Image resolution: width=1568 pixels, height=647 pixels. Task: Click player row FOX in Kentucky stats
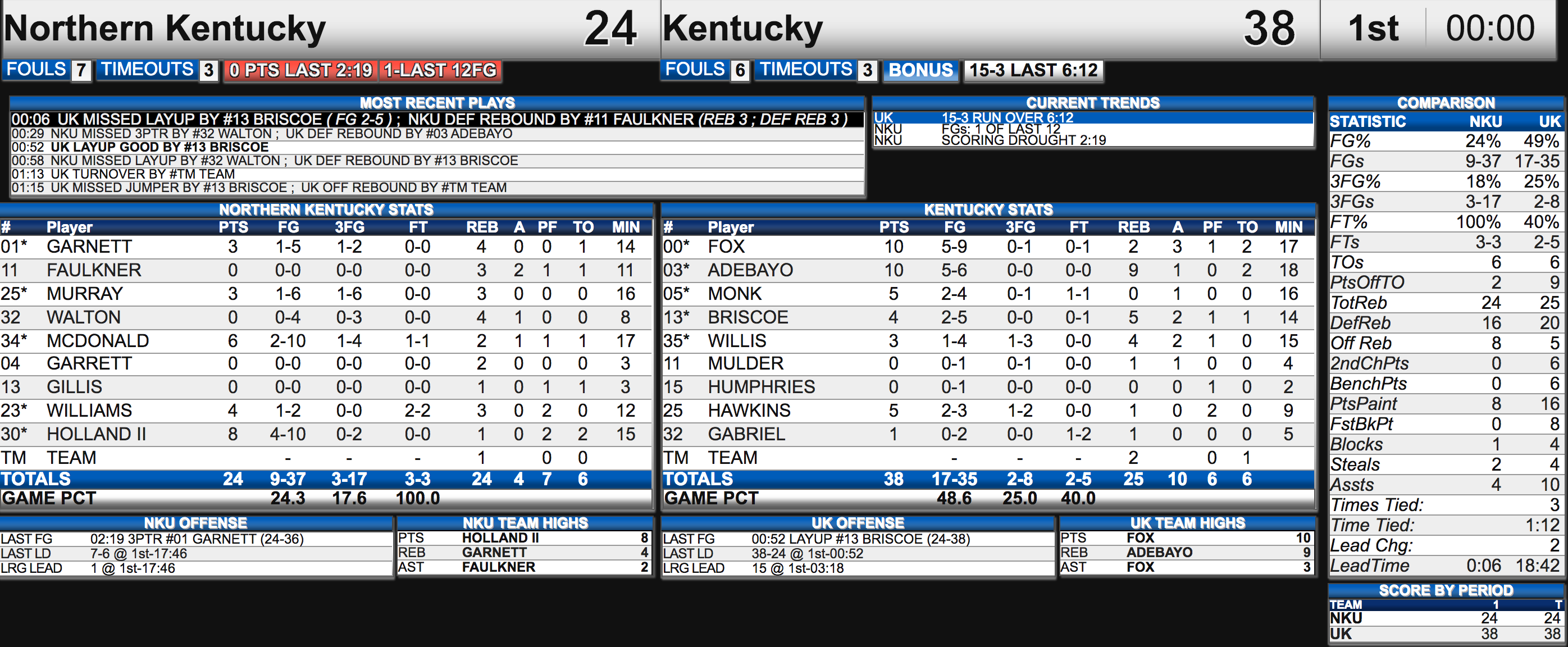(988, 247)
